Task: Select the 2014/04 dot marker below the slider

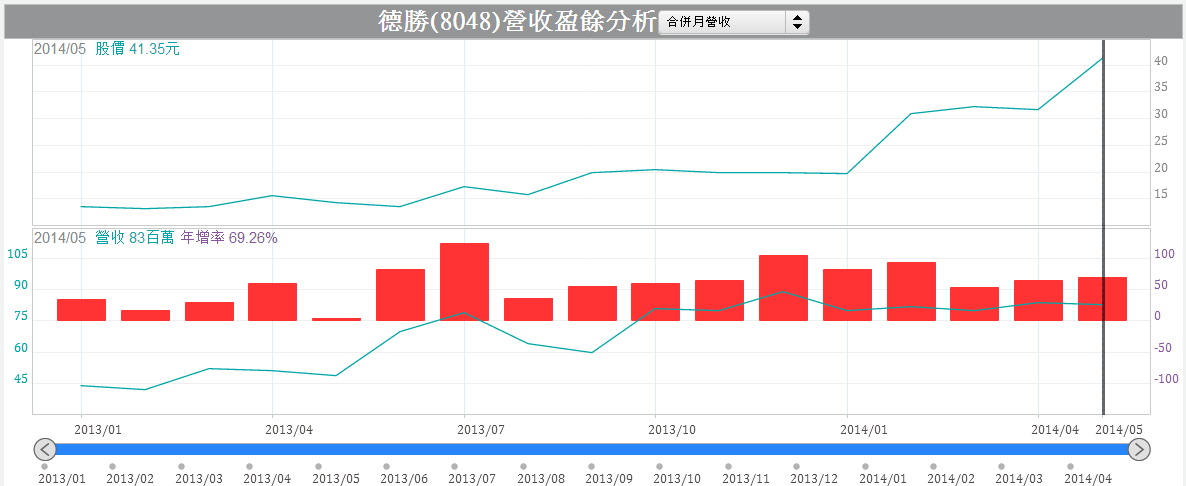Action: (x=1070, y=466)
